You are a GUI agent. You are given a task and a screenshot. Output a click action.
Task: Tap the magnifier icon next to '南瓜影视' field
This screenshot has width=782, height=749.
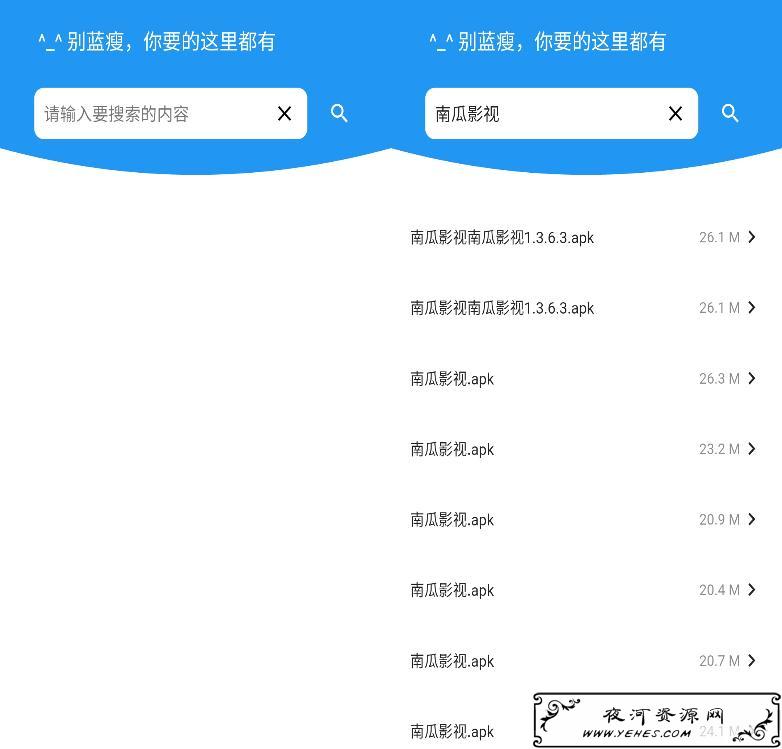coord(730,113)
